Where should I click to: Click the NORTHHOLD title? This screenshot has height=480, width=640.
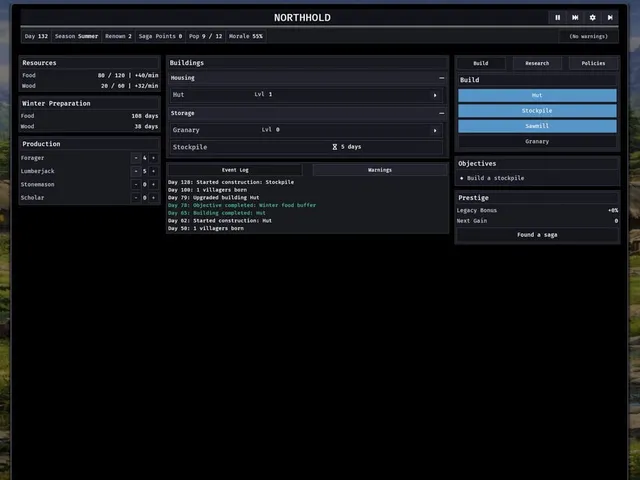click(302, 18)
